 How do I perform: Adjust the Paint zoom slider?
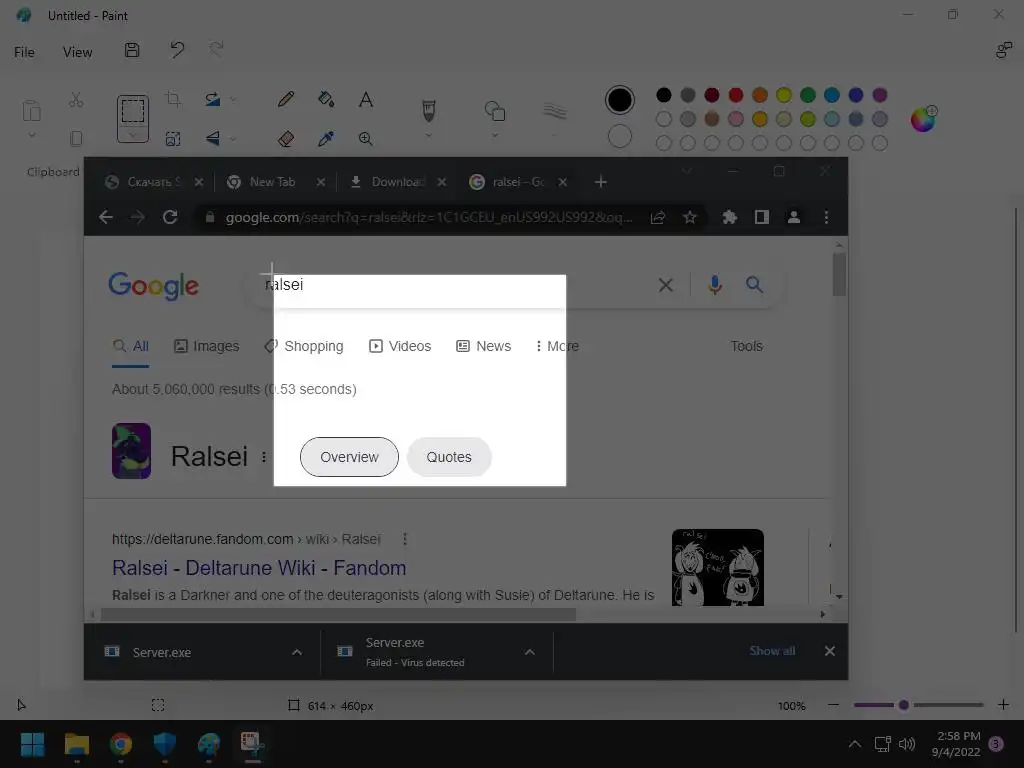point(904,705)
